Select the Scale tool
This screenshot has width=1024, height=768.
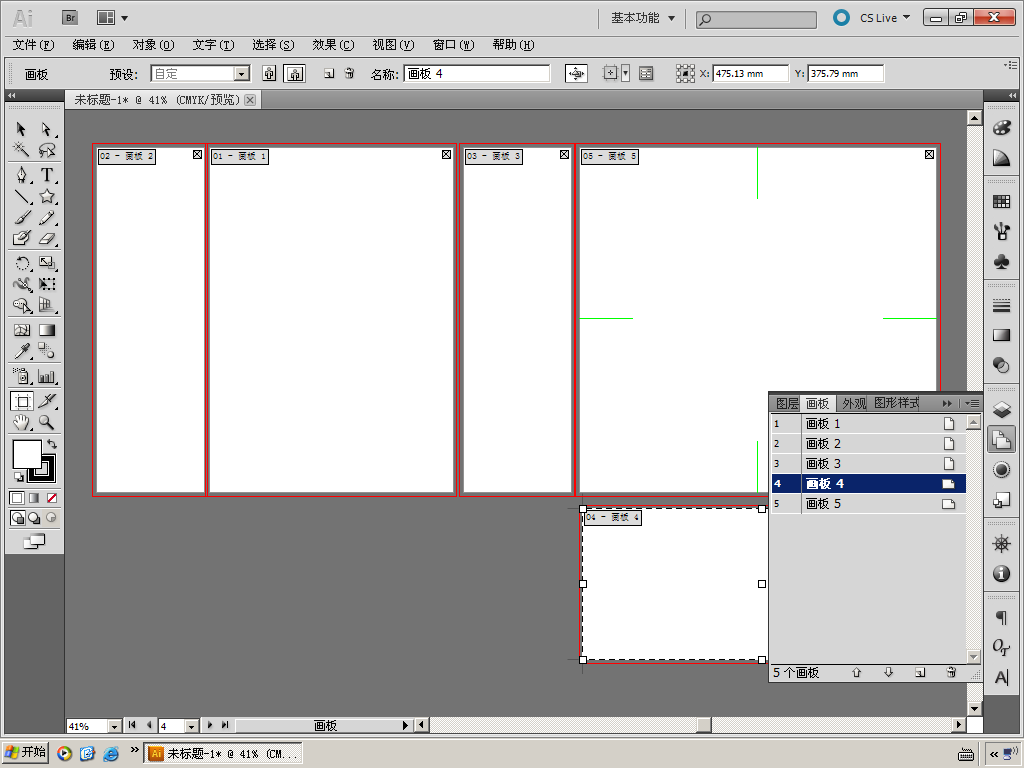[46, 263]
